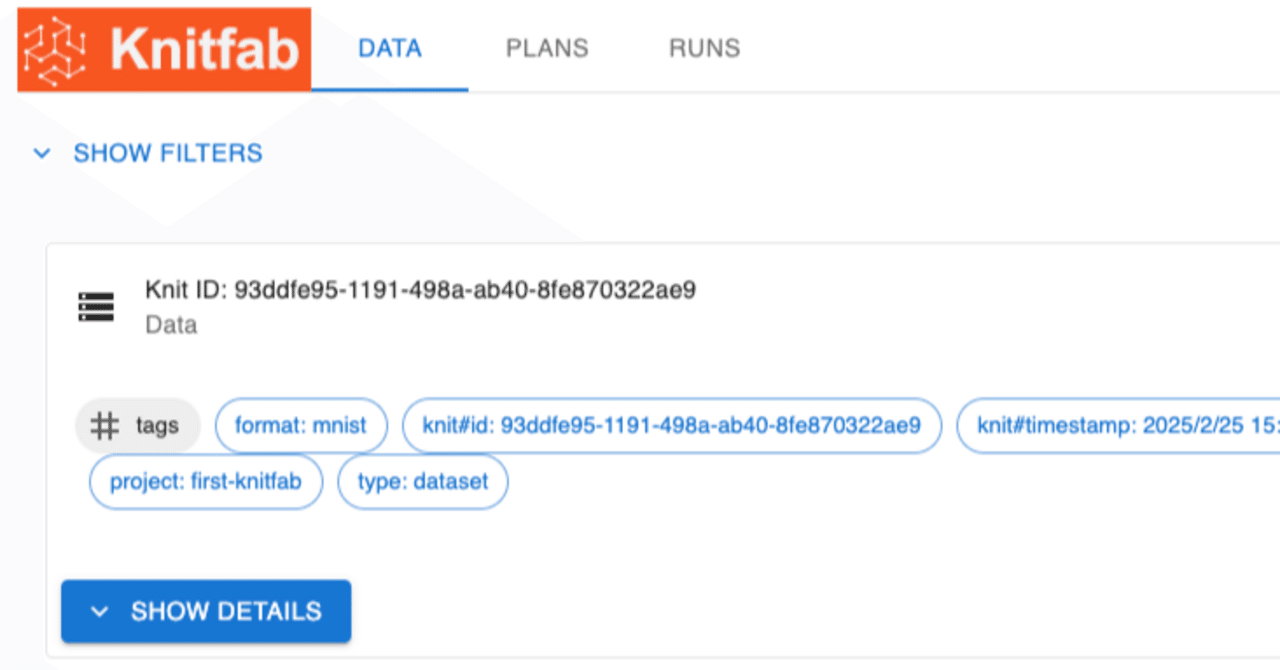Switch to the PLANS tab
Screen dimensions: 1280x670
(x=547, y=47)
